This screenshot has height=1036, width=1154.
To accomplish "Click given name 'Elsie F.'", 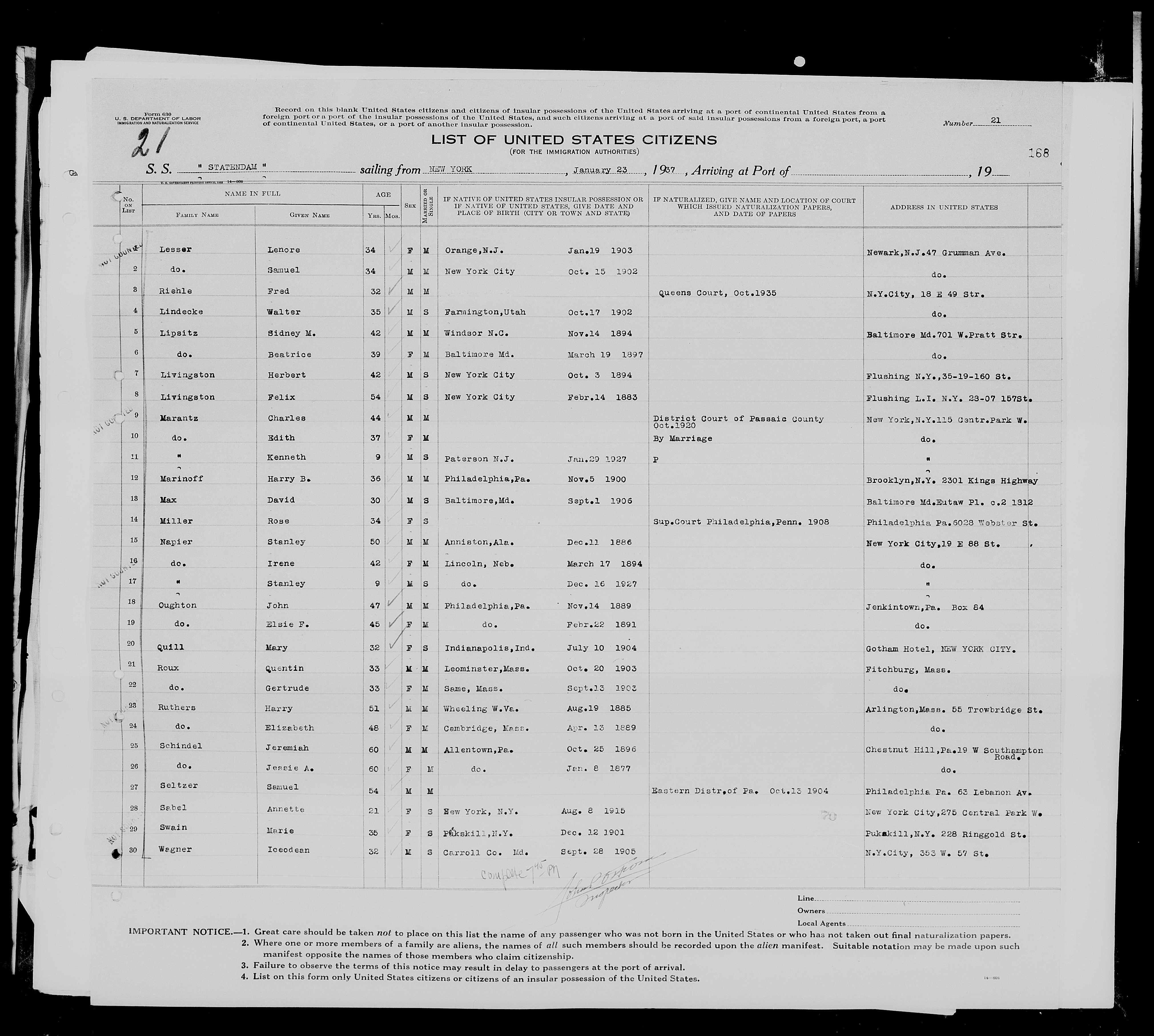I will click(x=288, y=624).
